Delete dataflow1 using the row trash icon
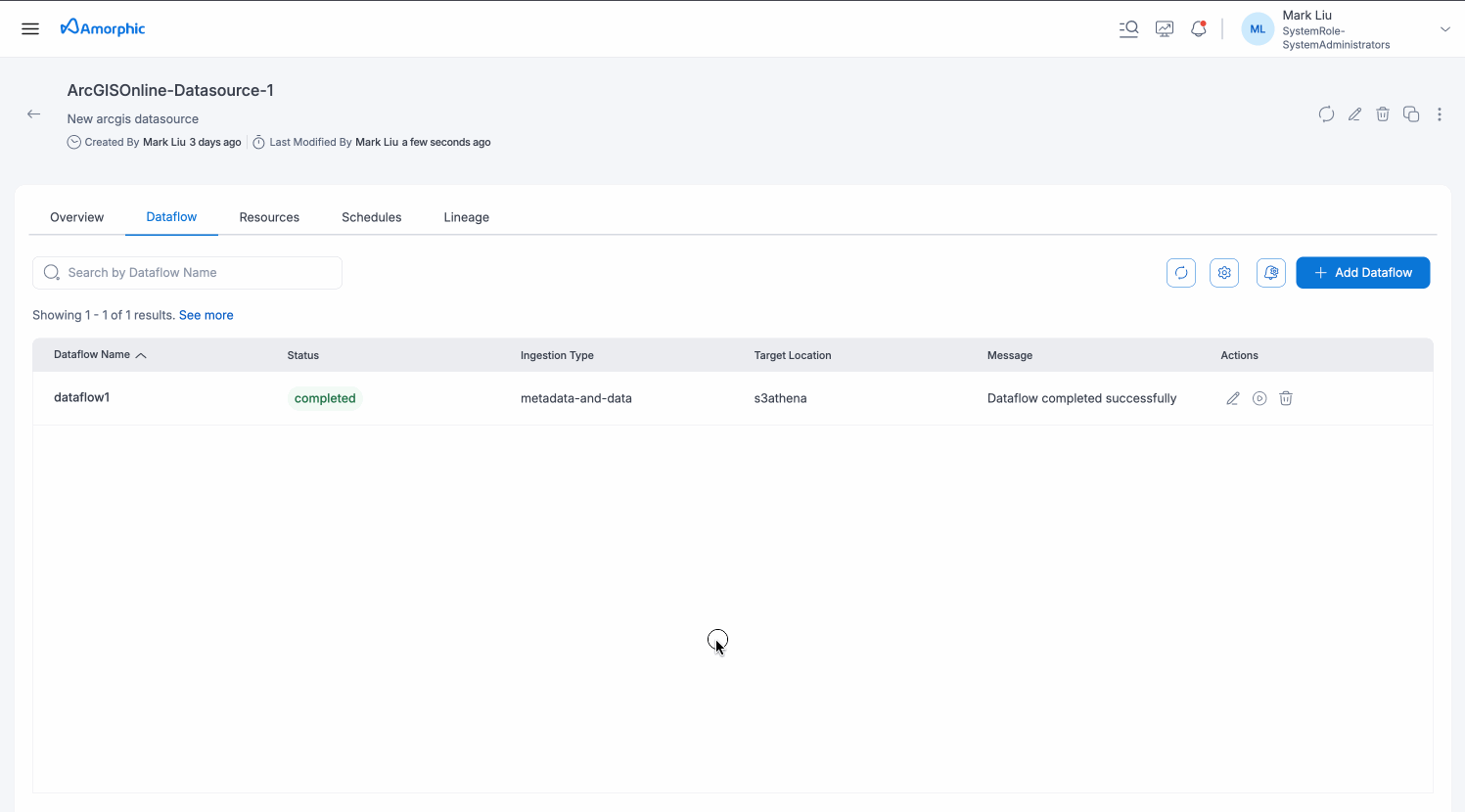Screen dimensions: 1465x812 (x=1286, y=398)
